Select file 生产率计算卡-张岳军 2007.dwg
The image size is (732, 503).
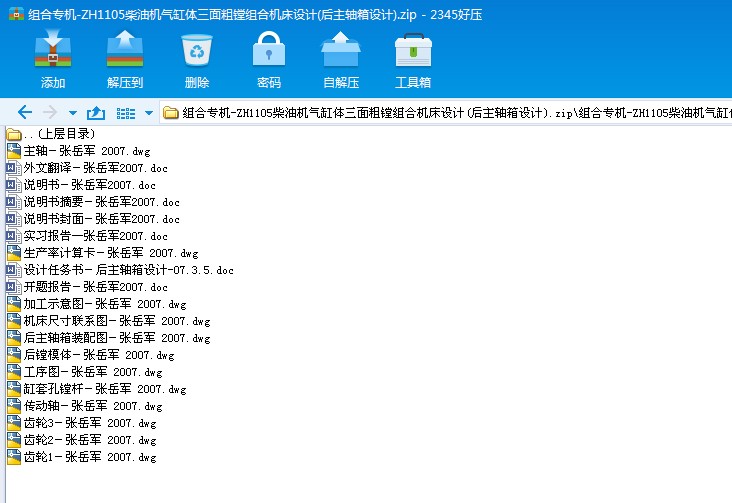(x=102, y=253)
